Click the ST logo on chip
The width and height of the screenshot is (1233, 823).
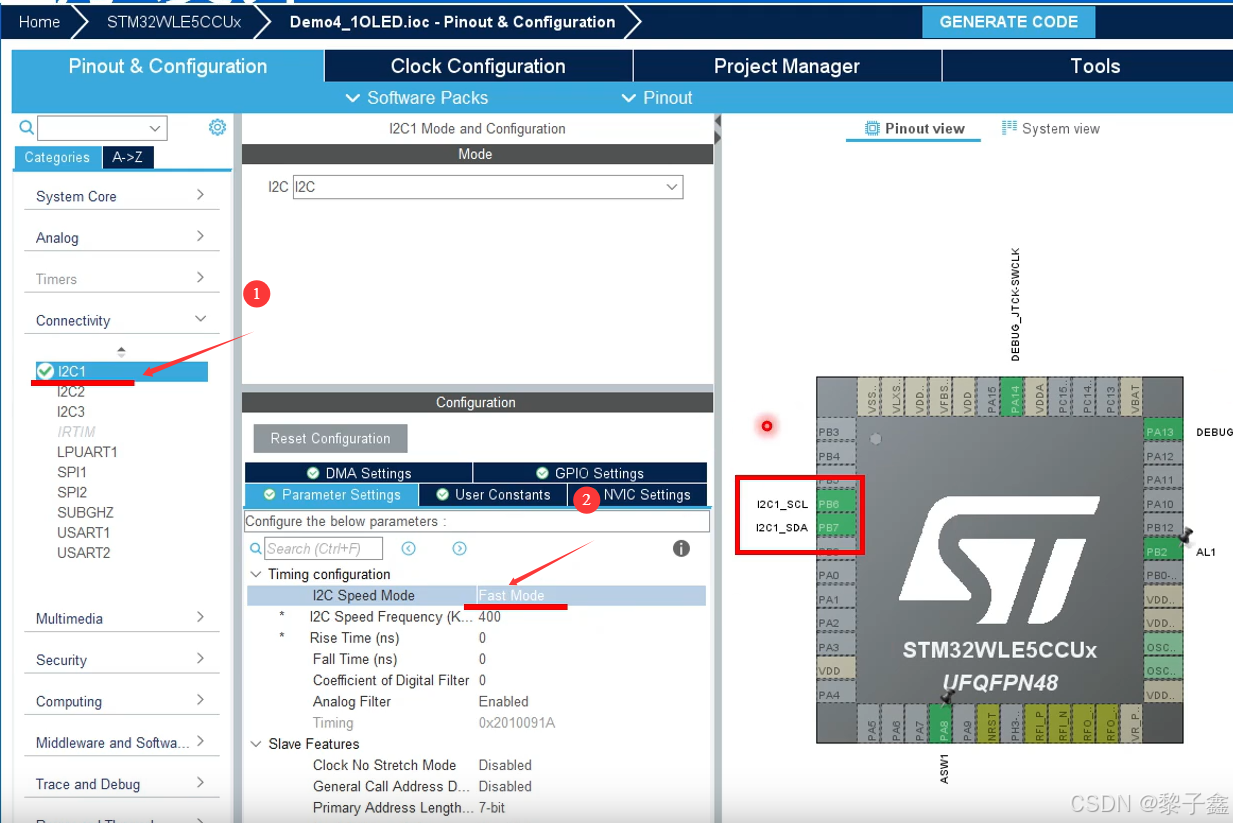pyautogui.click(x=1000, y=561)
